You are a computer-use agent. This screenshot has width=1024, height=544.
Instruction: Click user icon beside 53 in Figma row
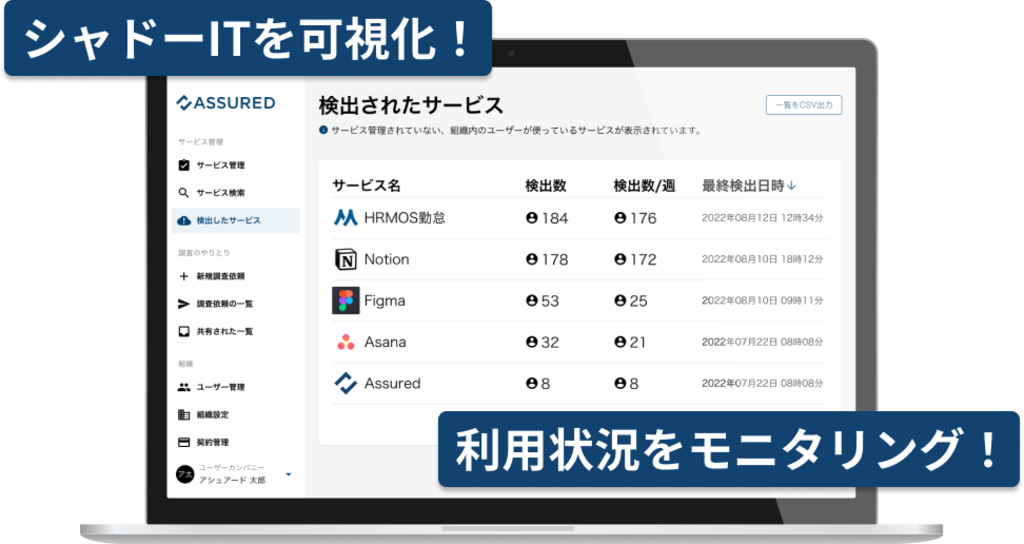[532, 300]
